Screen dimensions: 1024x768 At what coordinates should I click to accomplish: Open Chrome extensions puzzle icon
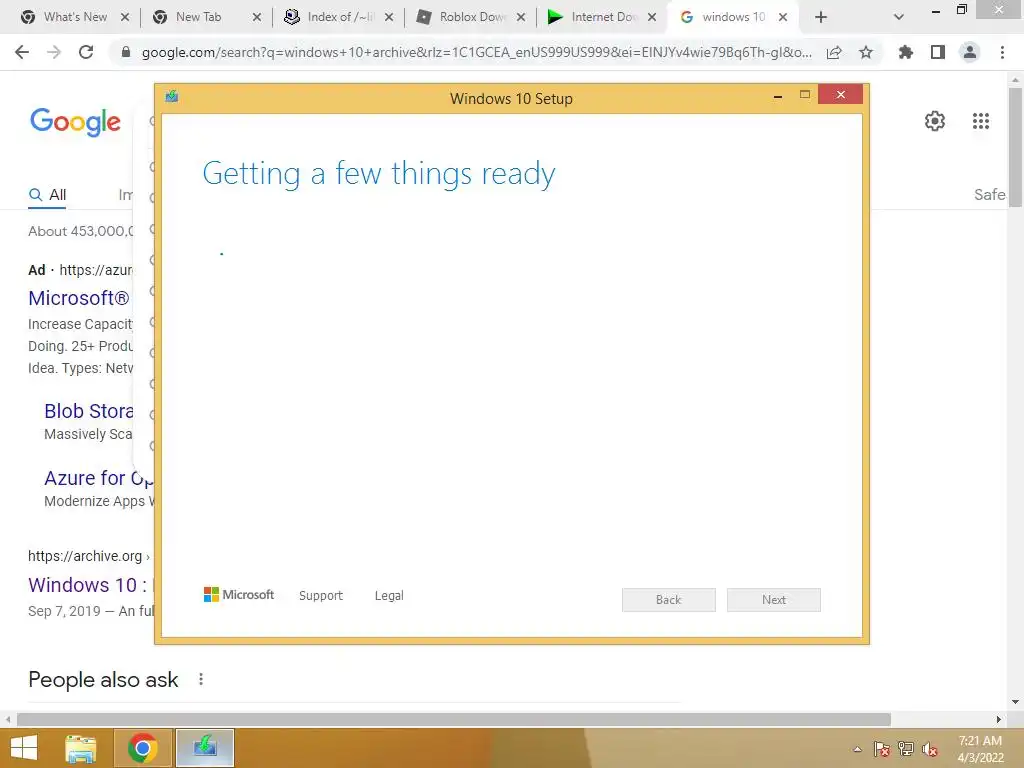pos(905,52)
